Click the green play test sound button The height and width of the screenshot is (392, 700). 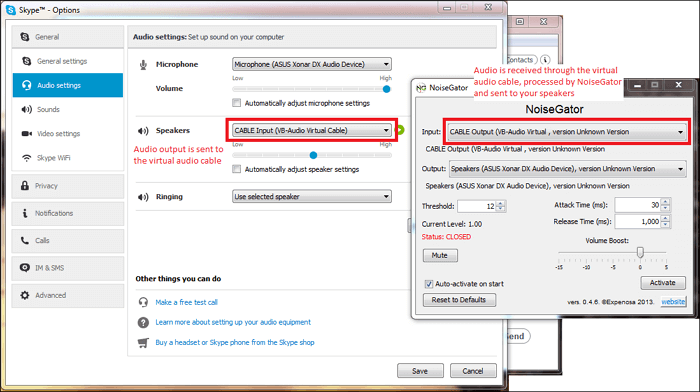(400, 130)
